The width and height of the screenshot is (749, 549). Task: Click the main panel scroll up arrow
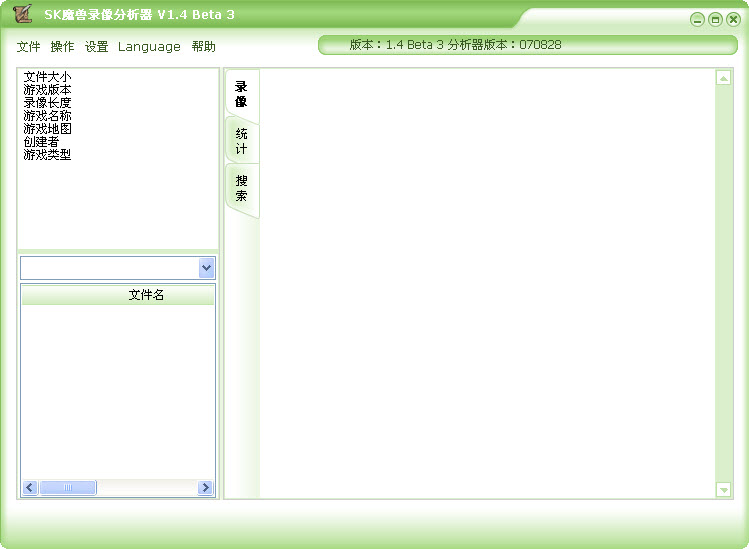tap(724, 78)
